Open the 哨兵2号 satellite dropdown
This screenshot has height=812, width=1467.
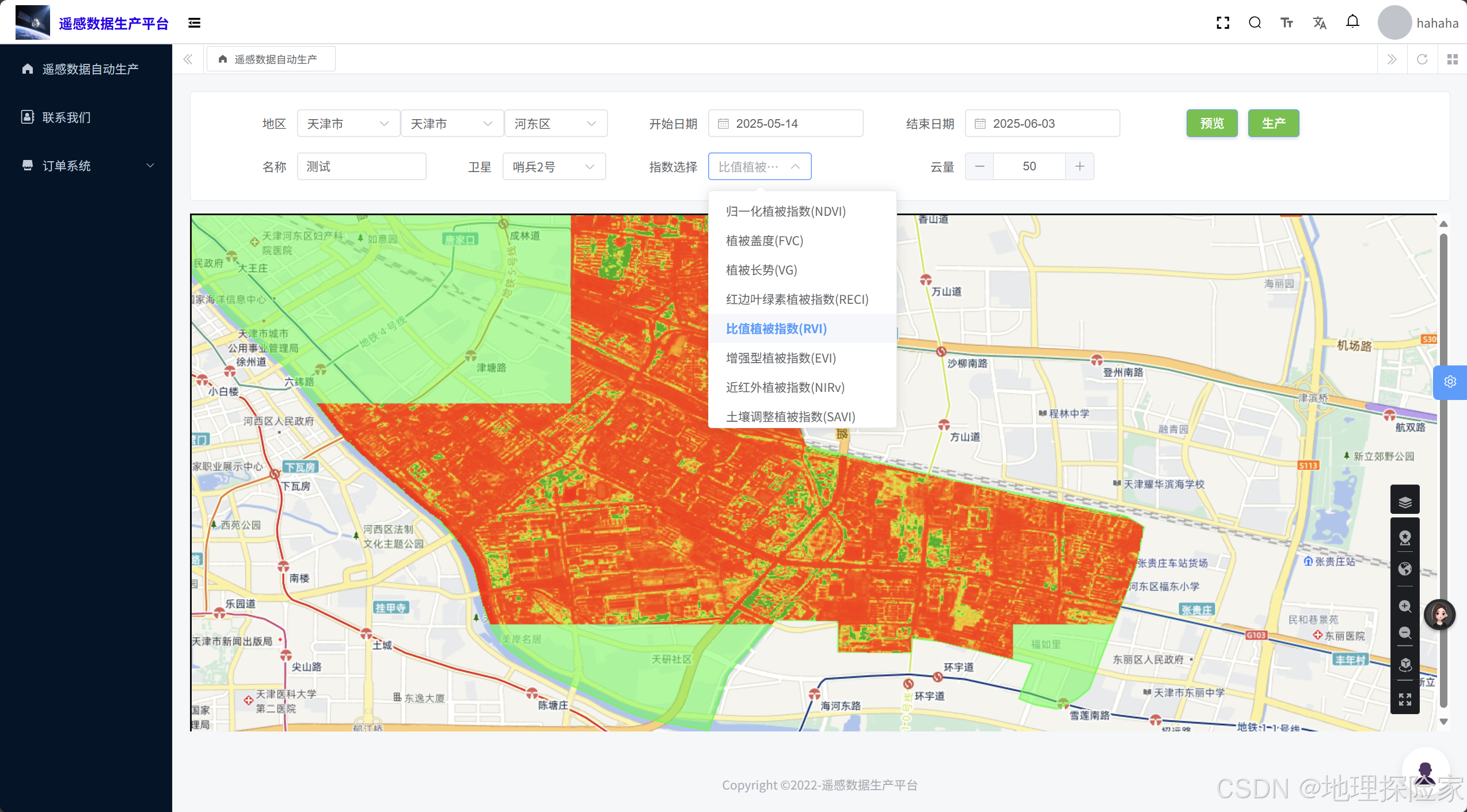coord(553,167)
